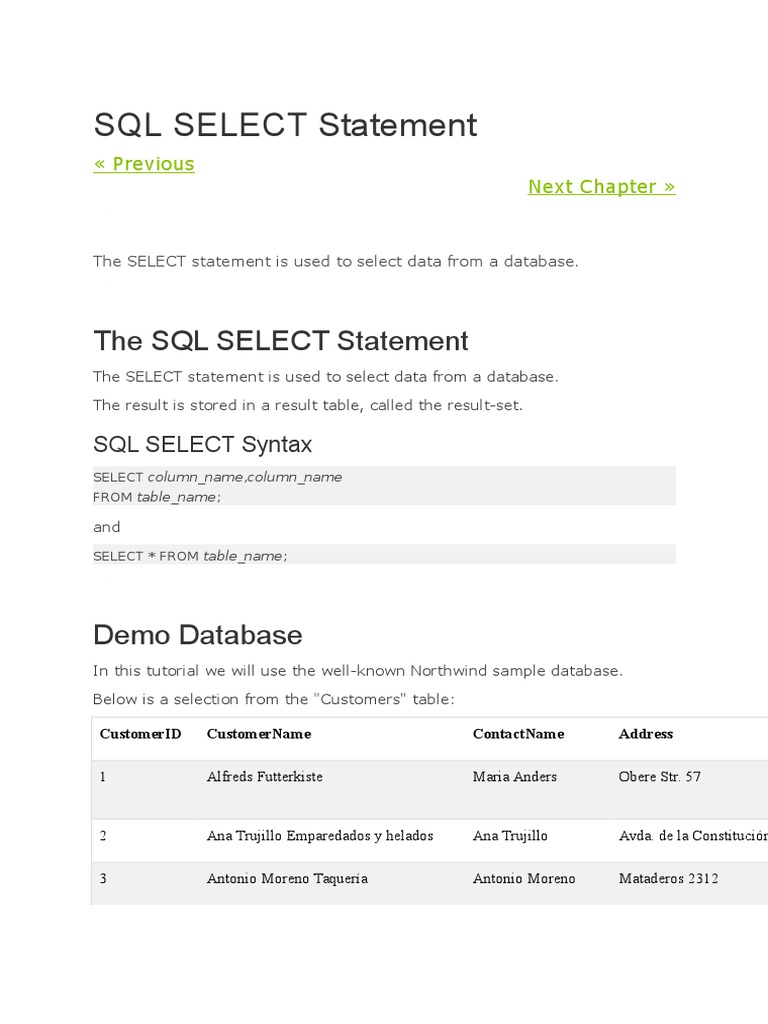Click the Antonio Moreno contact name cell
Viewport: 768px width, 1024px height.
coord(524,879)
